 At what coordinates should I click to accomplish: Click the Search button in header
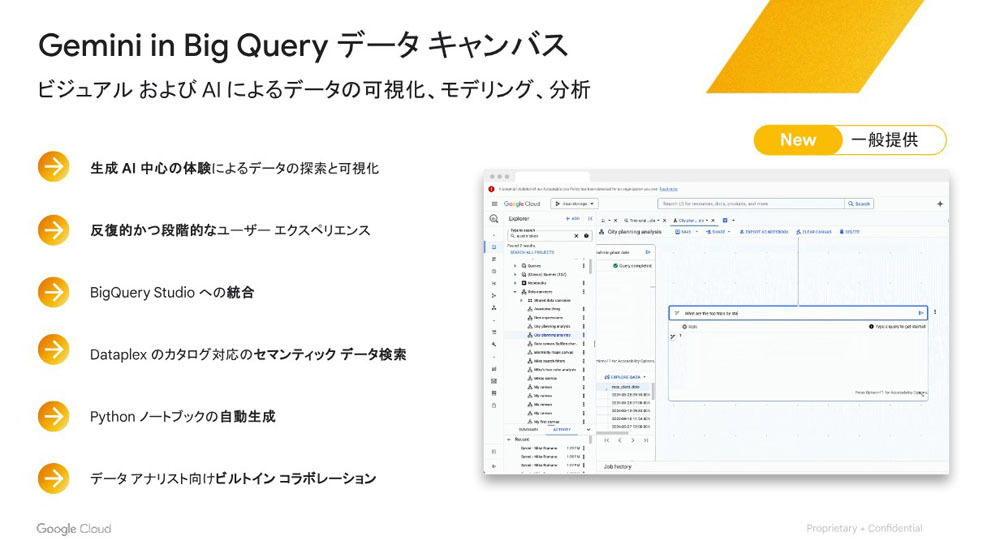[859, 204]
